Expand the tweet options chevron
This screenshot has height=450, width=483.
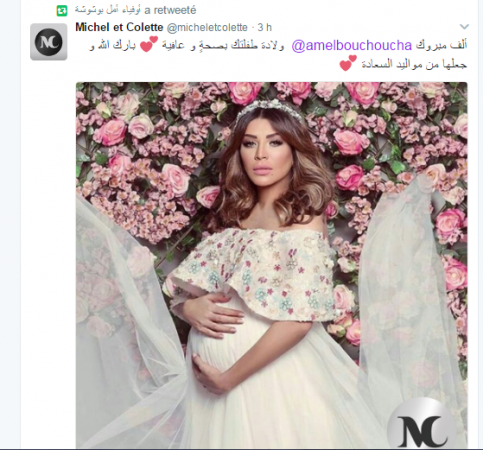(464, 26)
